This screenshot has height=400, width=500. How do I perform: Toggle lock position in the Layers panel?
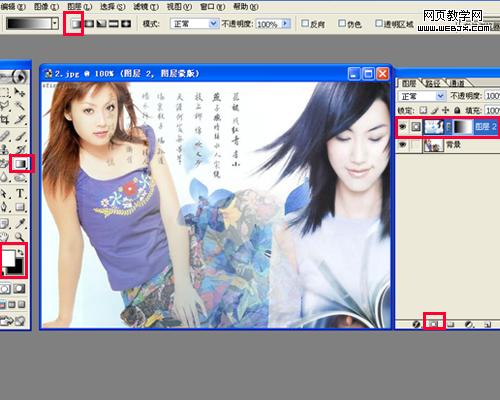[446, 110]
